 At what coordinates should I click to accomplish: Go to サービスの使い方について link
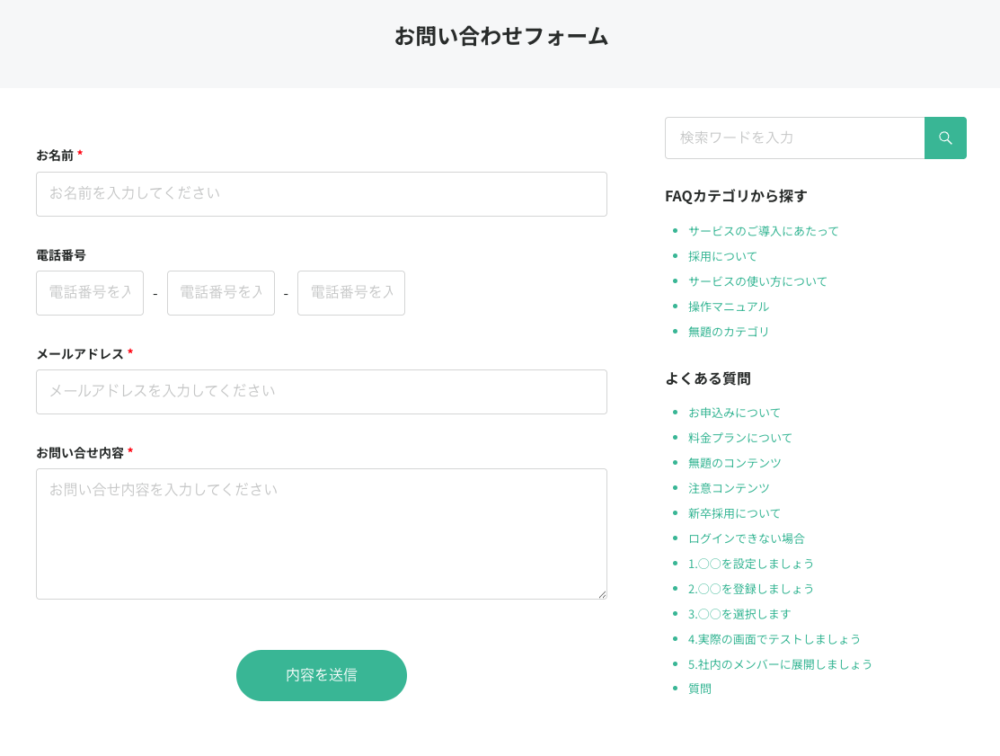[757, 281]
